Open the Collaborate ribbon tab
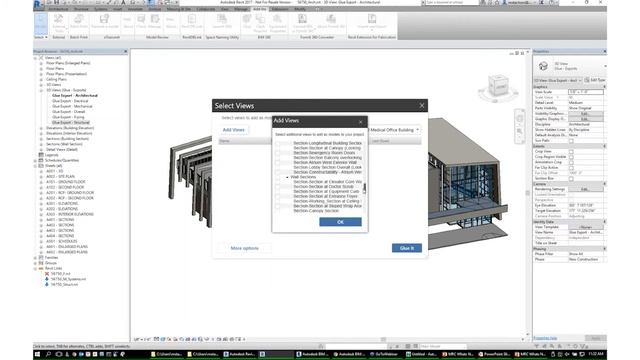The image size is (640, 360). 205,9
